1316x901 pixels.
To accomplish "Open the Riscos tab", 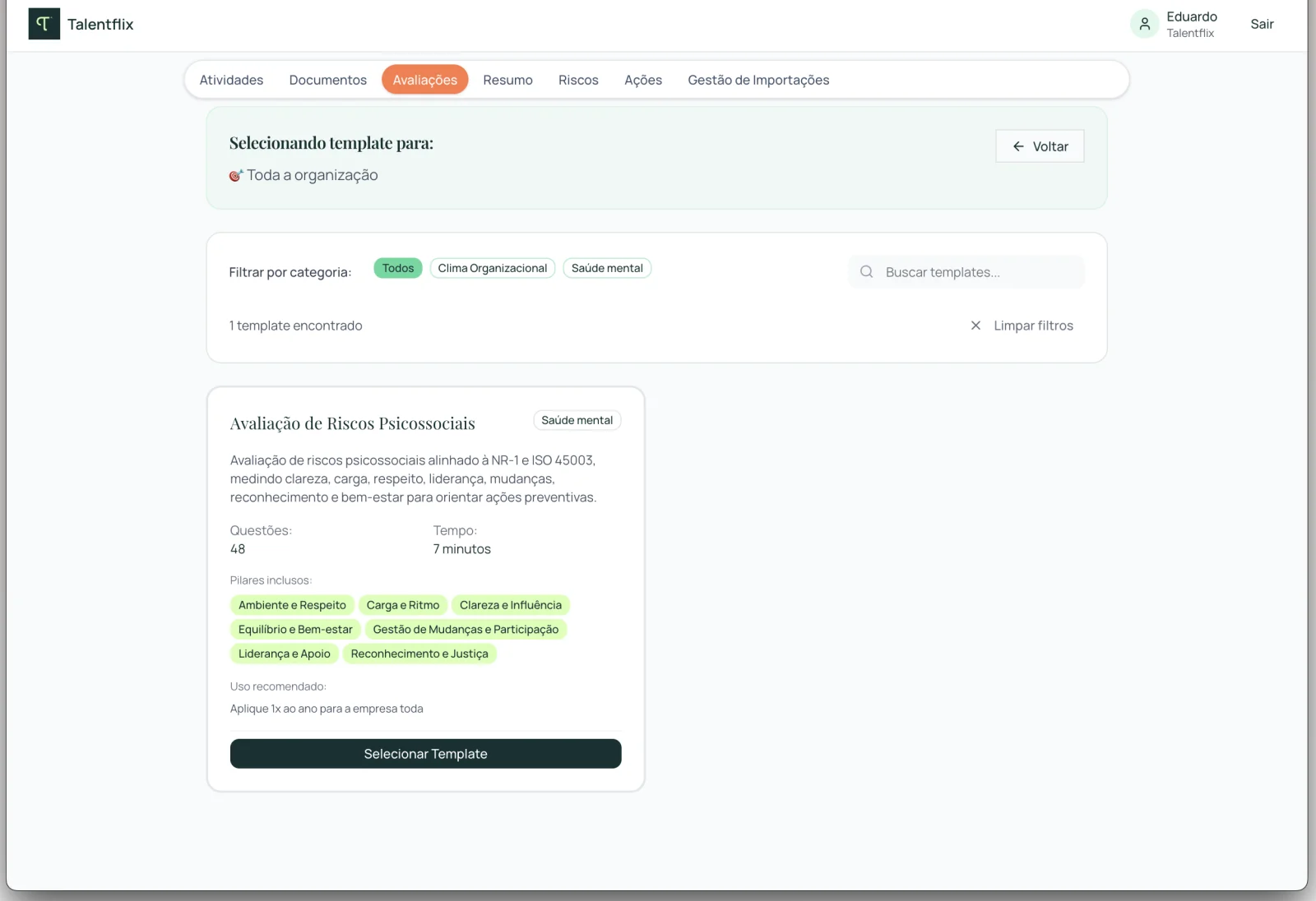I will 578,80.
